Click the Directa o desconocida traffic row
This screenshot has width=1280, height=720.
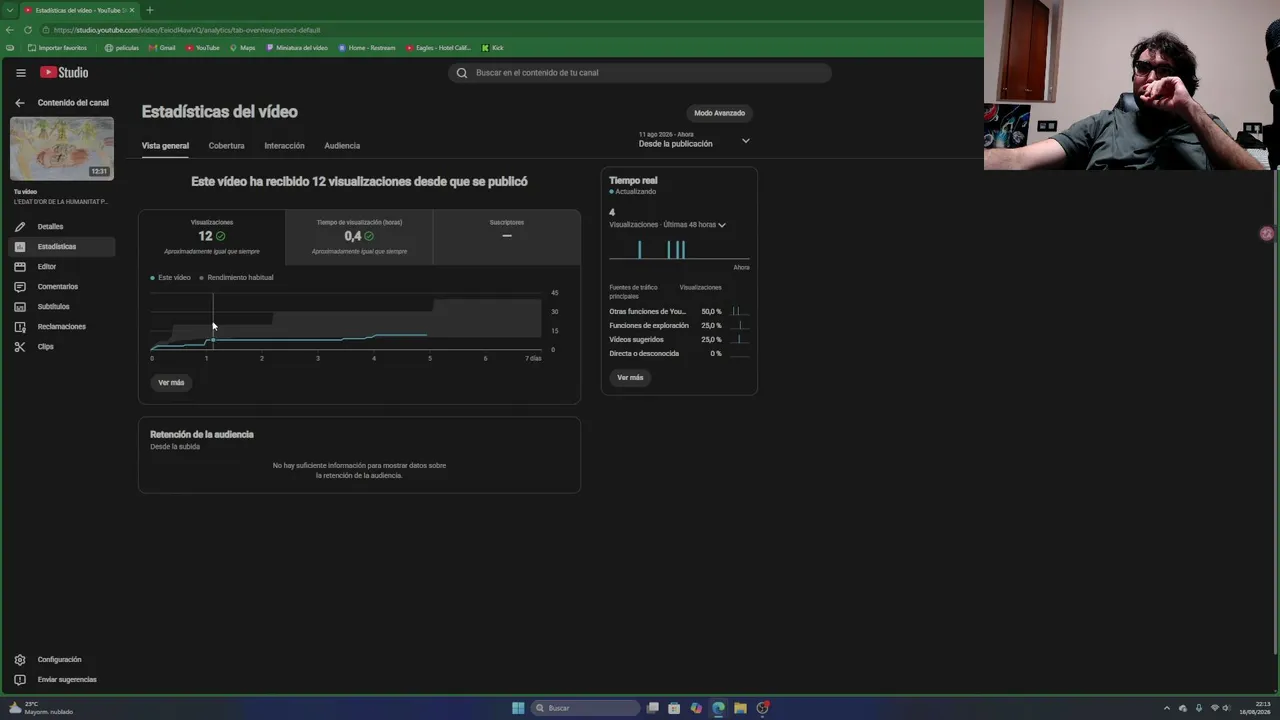click(x=679, y=354)
